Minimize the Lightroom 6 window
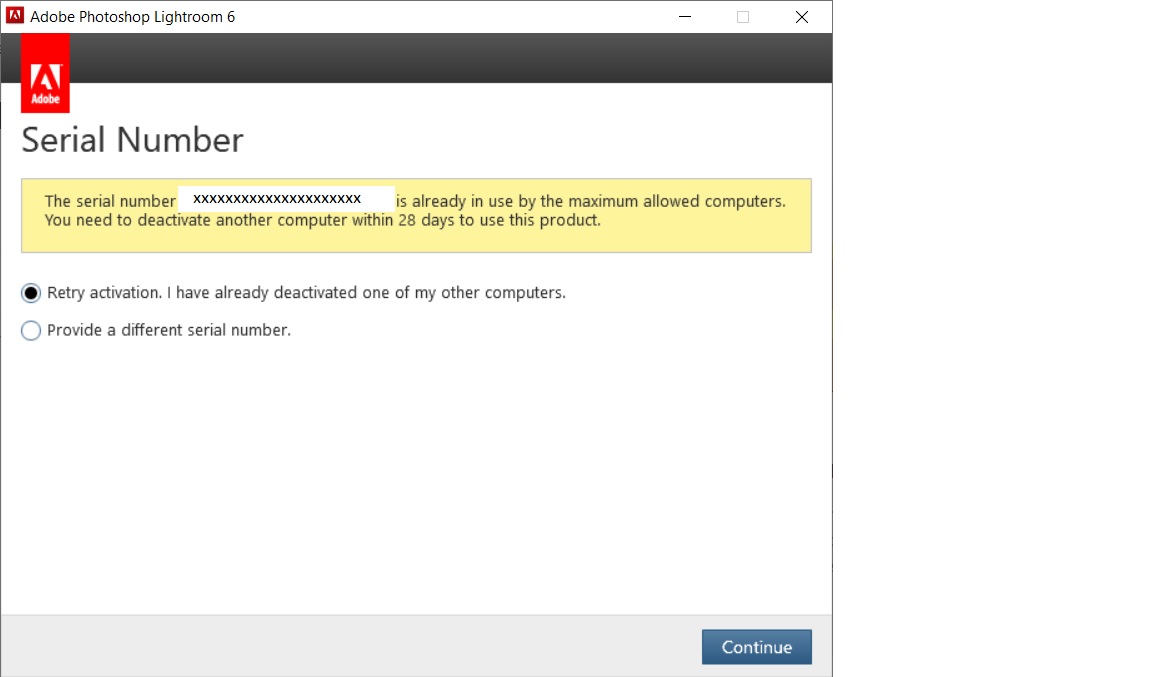This screenshot has width=1152, height=677. pyautogui.click(x=685, y=16)
